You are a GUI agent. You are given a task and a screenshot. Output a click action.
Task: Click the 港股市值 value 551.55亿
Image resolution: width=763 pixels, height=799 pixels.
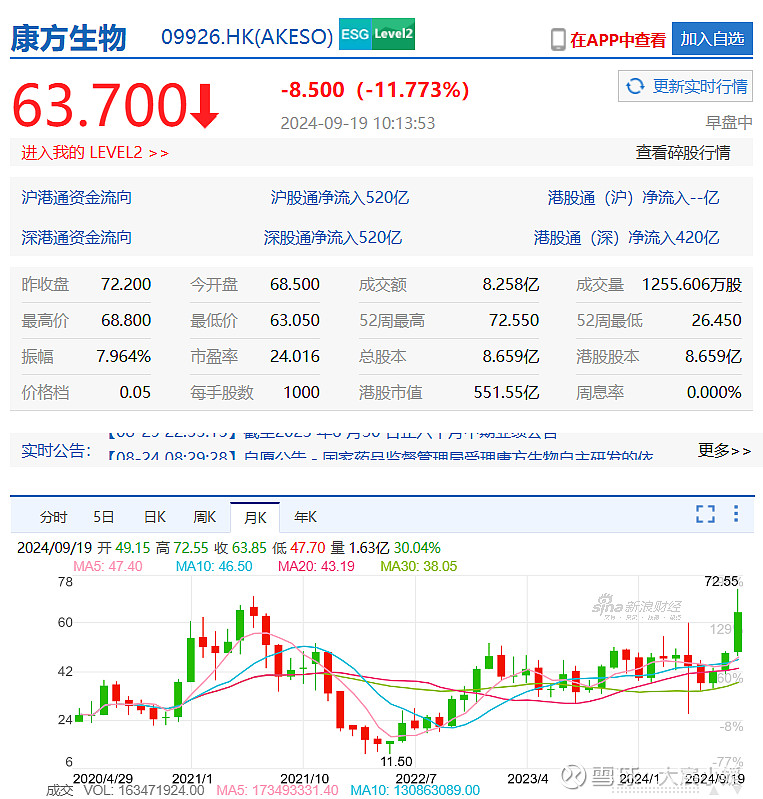[506, 392]
